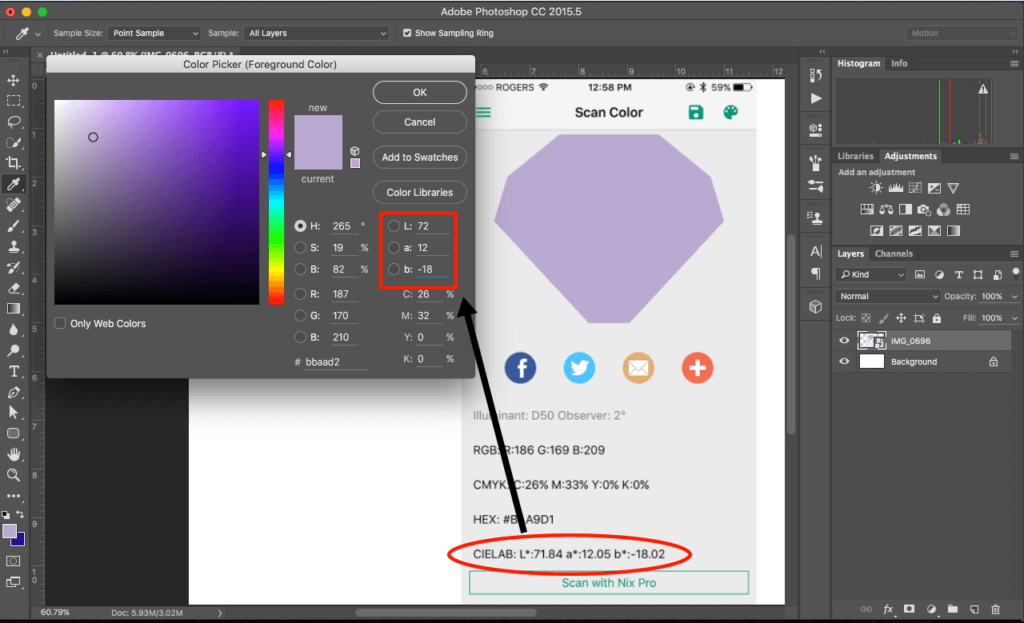Viewport: 1024px width, 623px height.
Task: Pick a hue on the vertical color slider
Action: tap(277, 200)
